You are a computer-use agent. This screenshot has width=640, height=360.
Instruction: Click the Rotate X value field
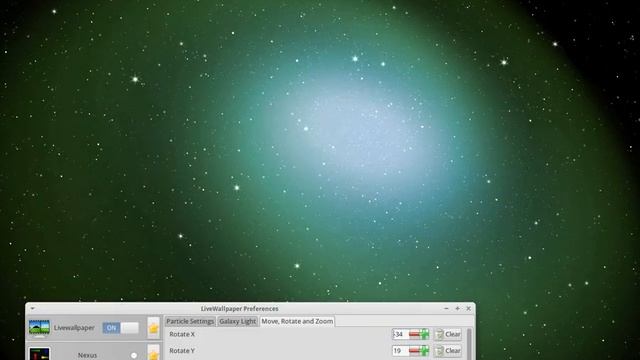400,334
